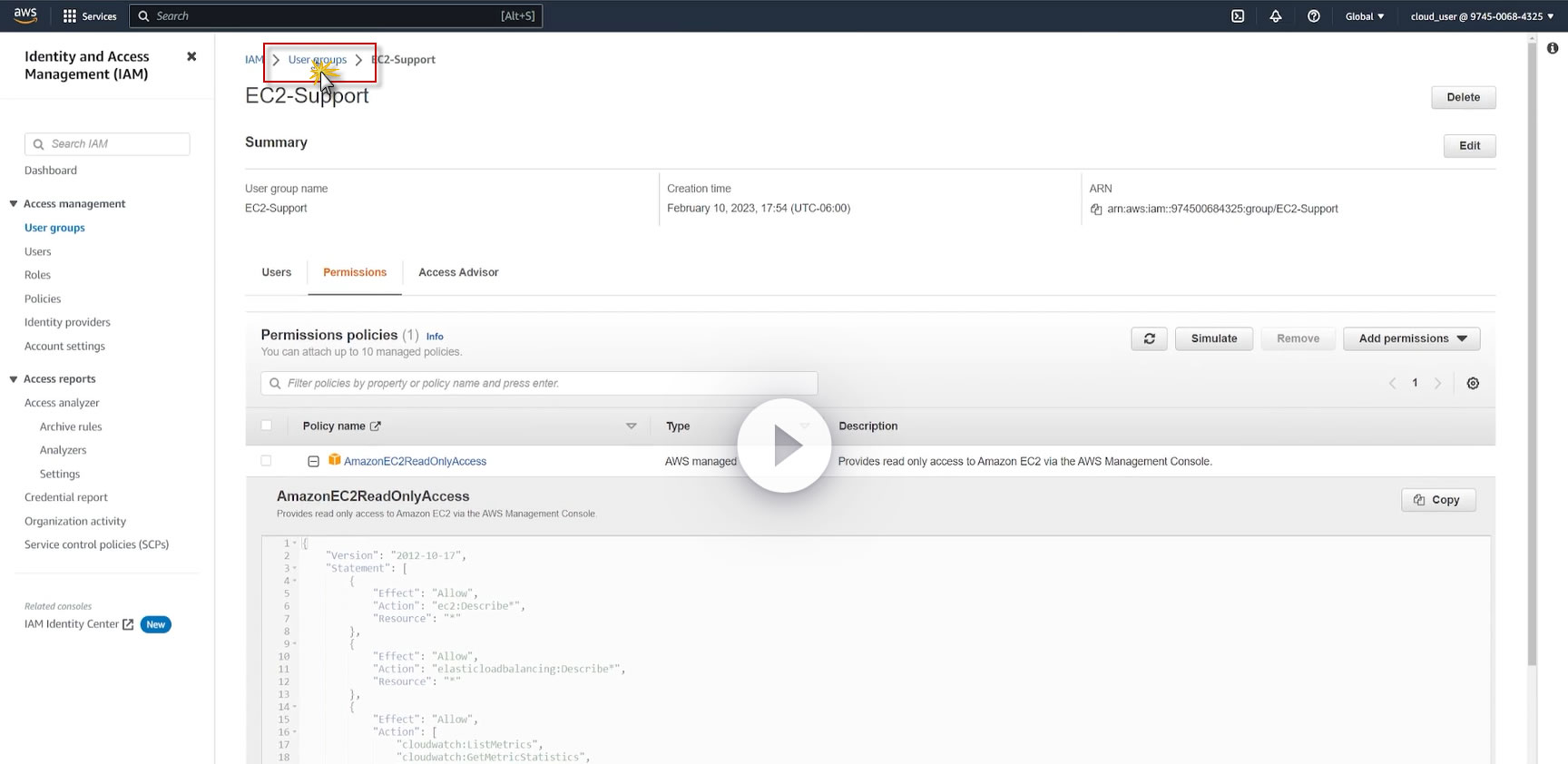Focus the top AWS search bar

pyautogui.click(x=336, y=16)
